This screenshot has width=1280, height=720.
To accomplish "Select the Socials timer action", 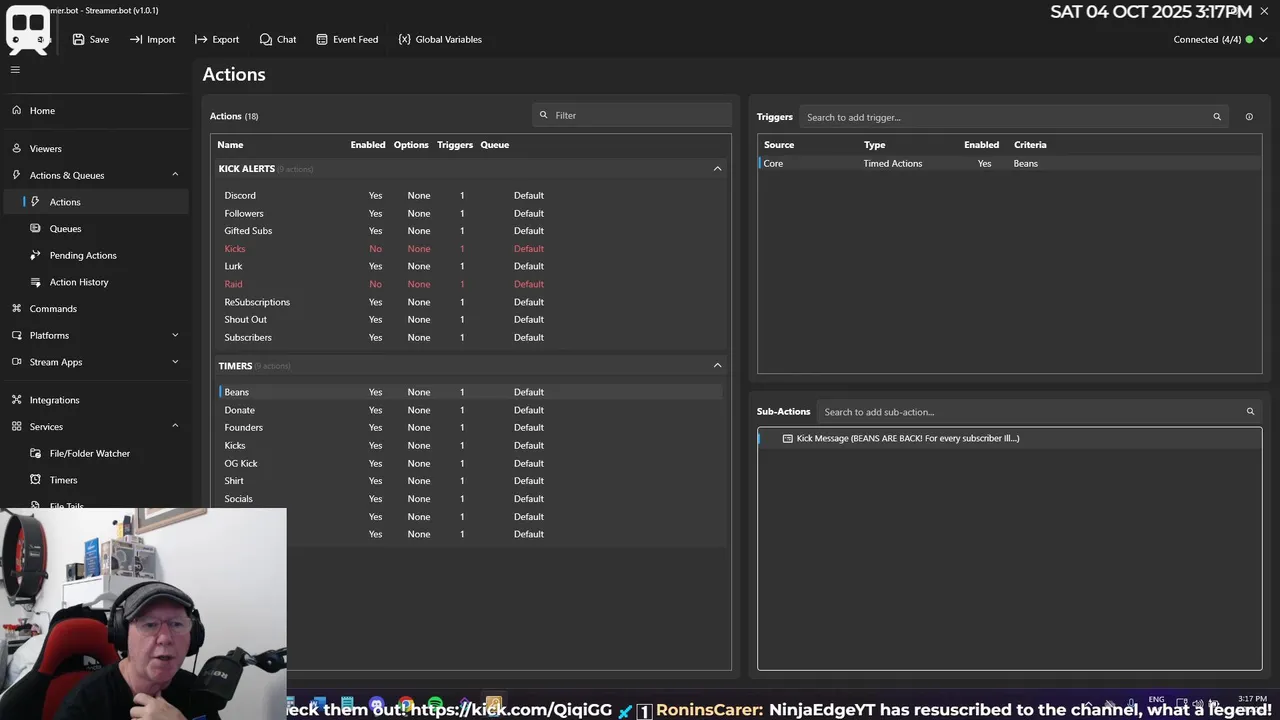I will pyautogui.click(x=470, y=499).
